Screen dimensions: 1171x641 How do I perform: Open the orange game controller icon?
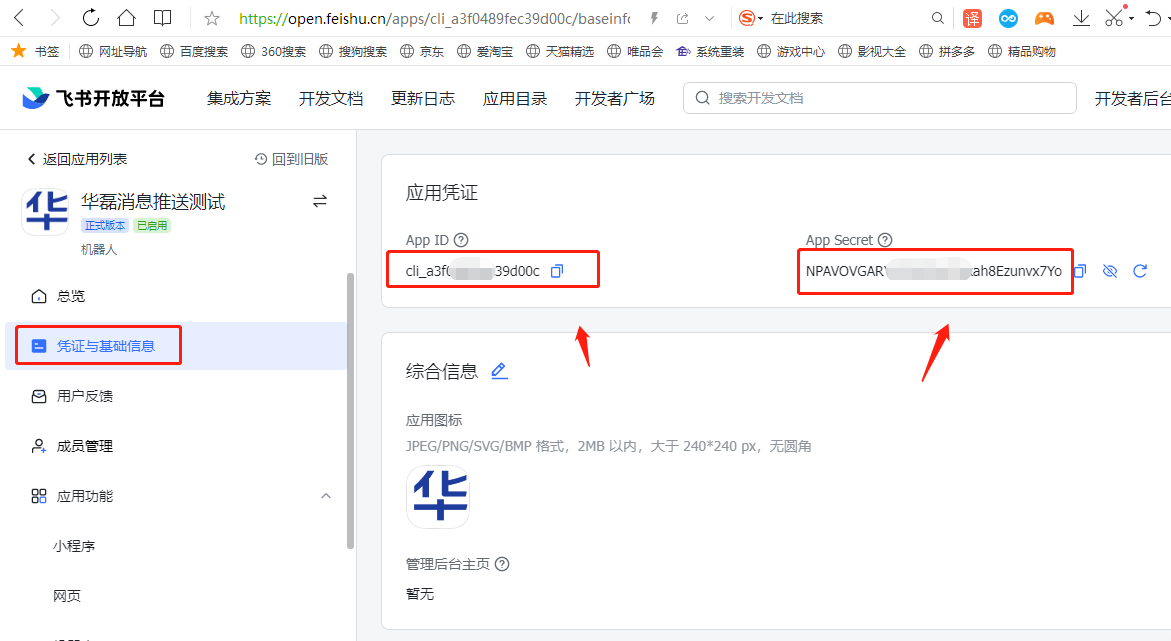pos(1044,18)
